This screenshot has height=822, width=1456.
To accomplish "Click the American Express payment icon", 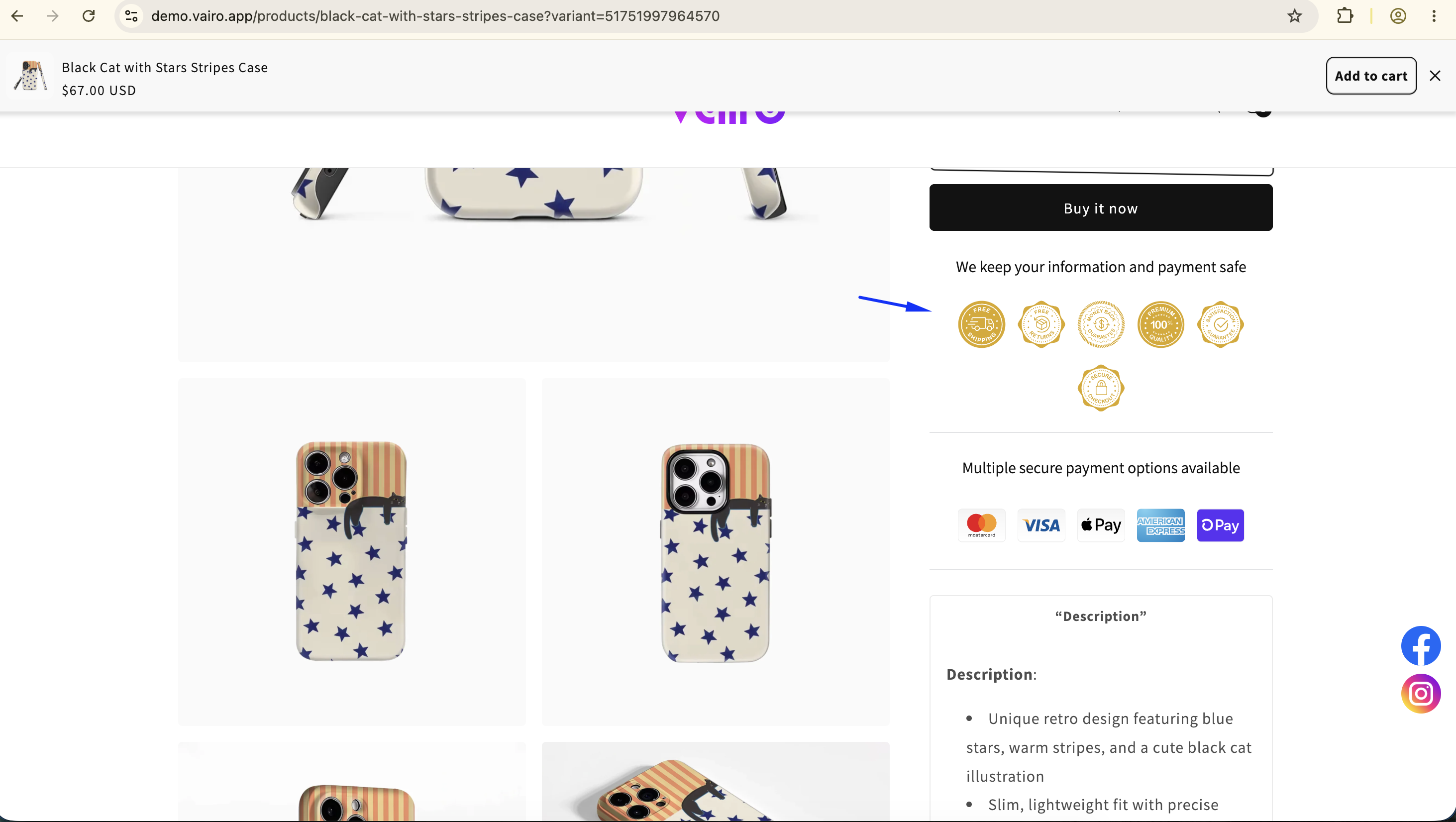I will coord(1160,525).
